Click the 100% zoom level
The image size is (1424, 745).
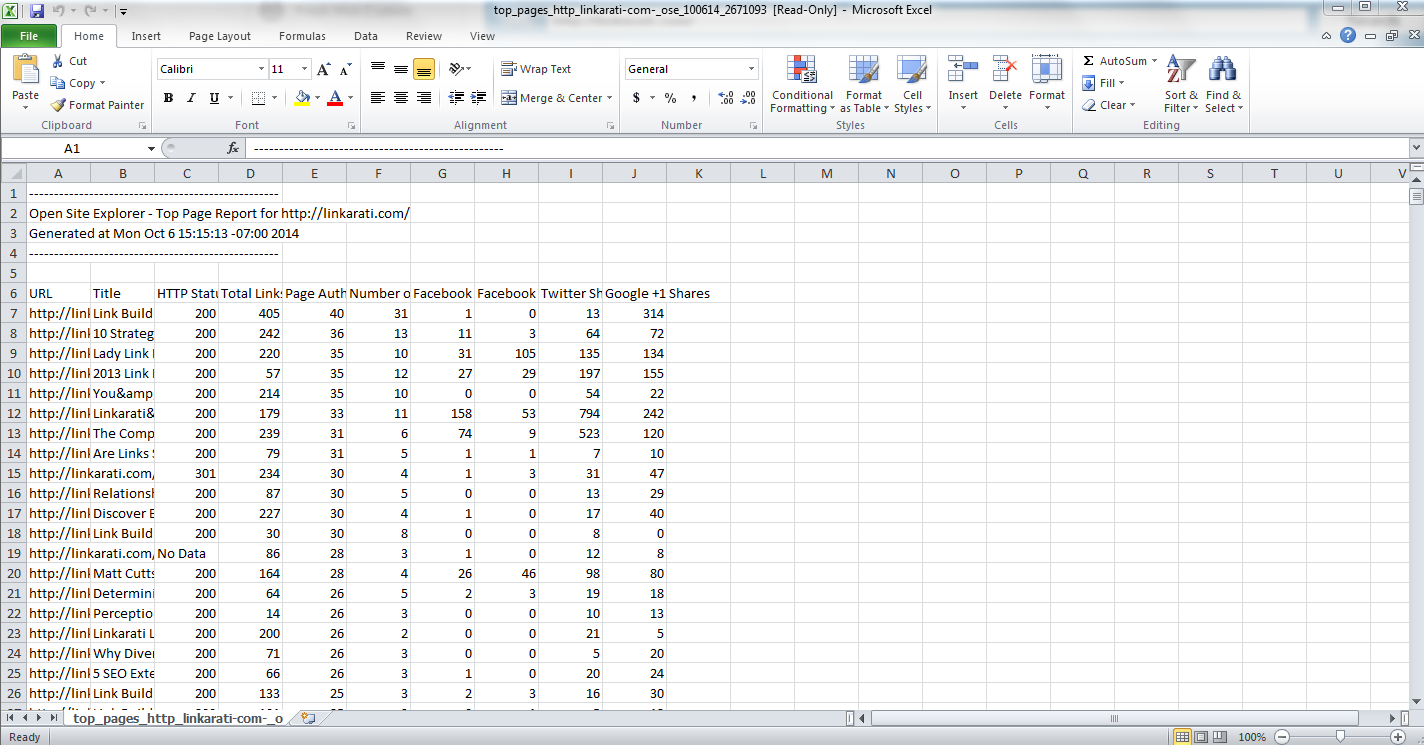(x=1252, y=737)
